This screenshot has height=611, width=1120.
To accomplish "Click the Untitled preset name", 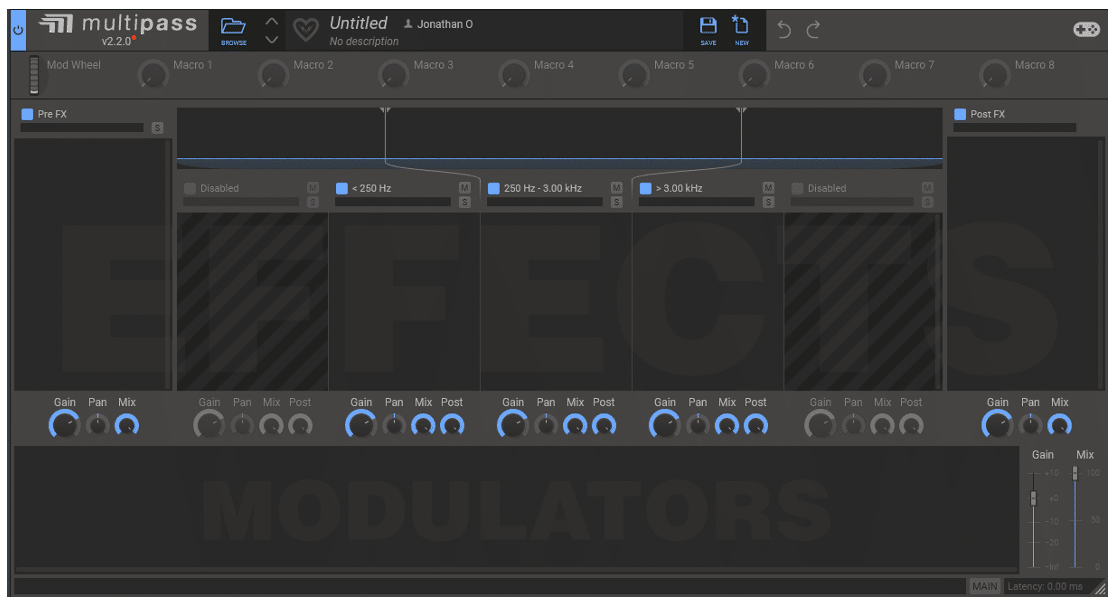I will click(x=359, y=22).
